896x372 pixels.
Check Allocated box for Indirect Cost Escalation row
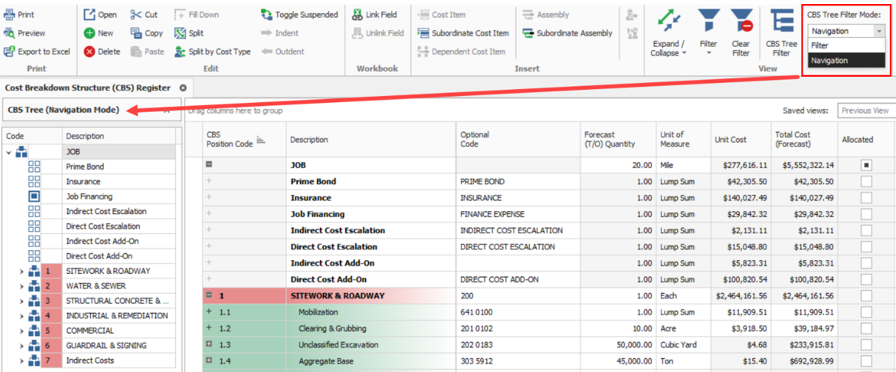[x=866, y=230]
